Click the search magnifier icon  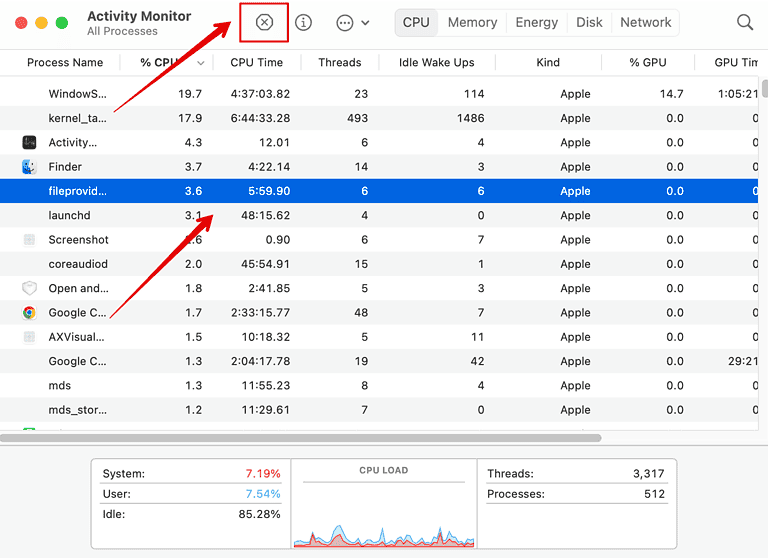click(x=745, y=22)
